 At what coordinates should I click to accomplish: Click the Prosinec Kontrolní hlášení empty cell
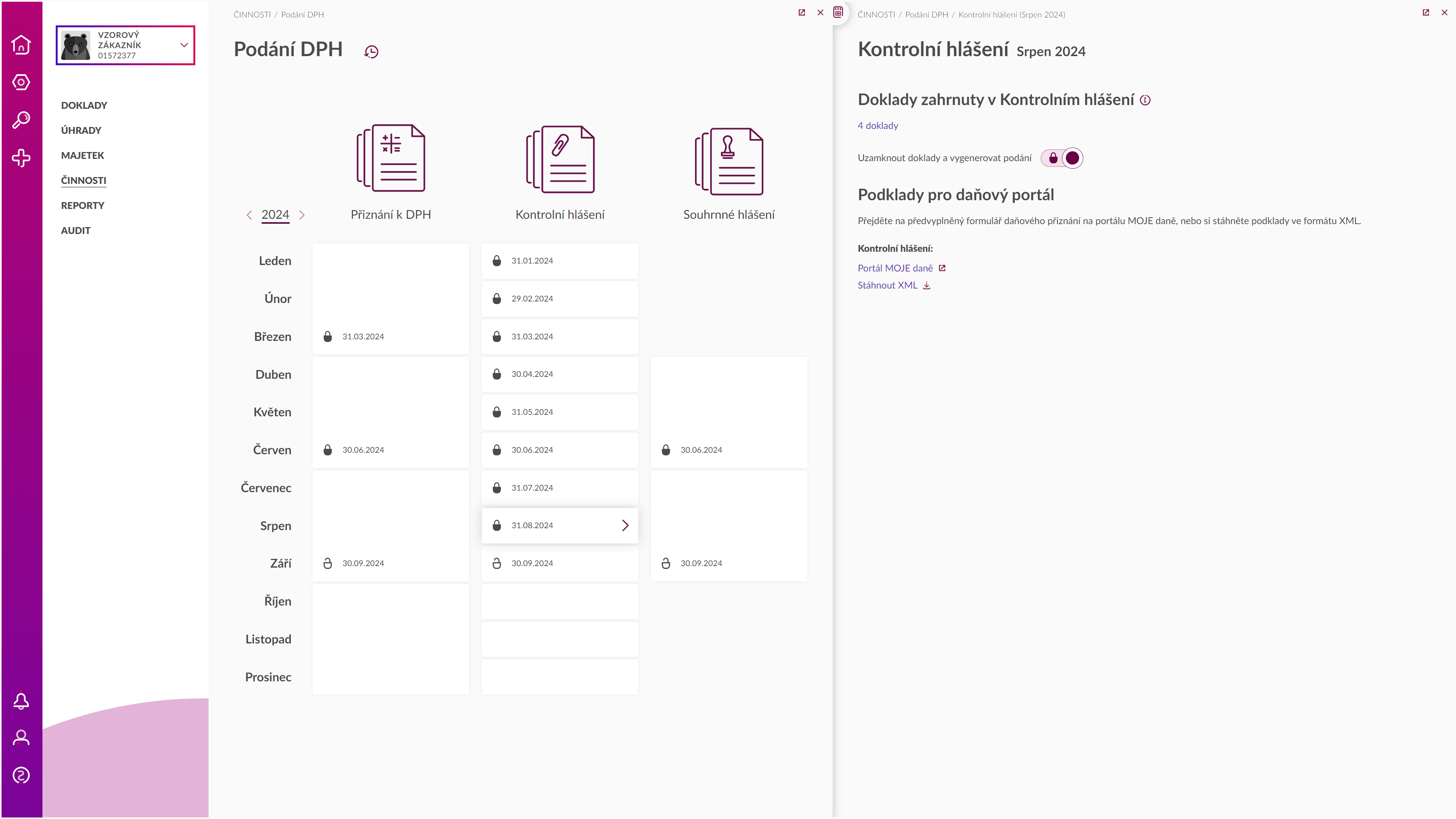[x=560, y=677]
